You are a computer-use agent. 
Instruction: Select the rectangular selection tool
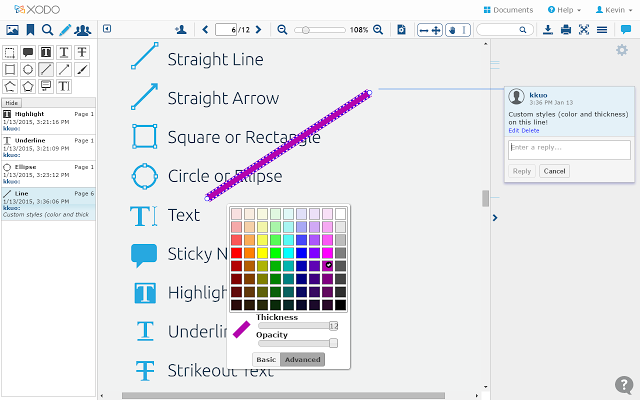click(x=10, y=52)
